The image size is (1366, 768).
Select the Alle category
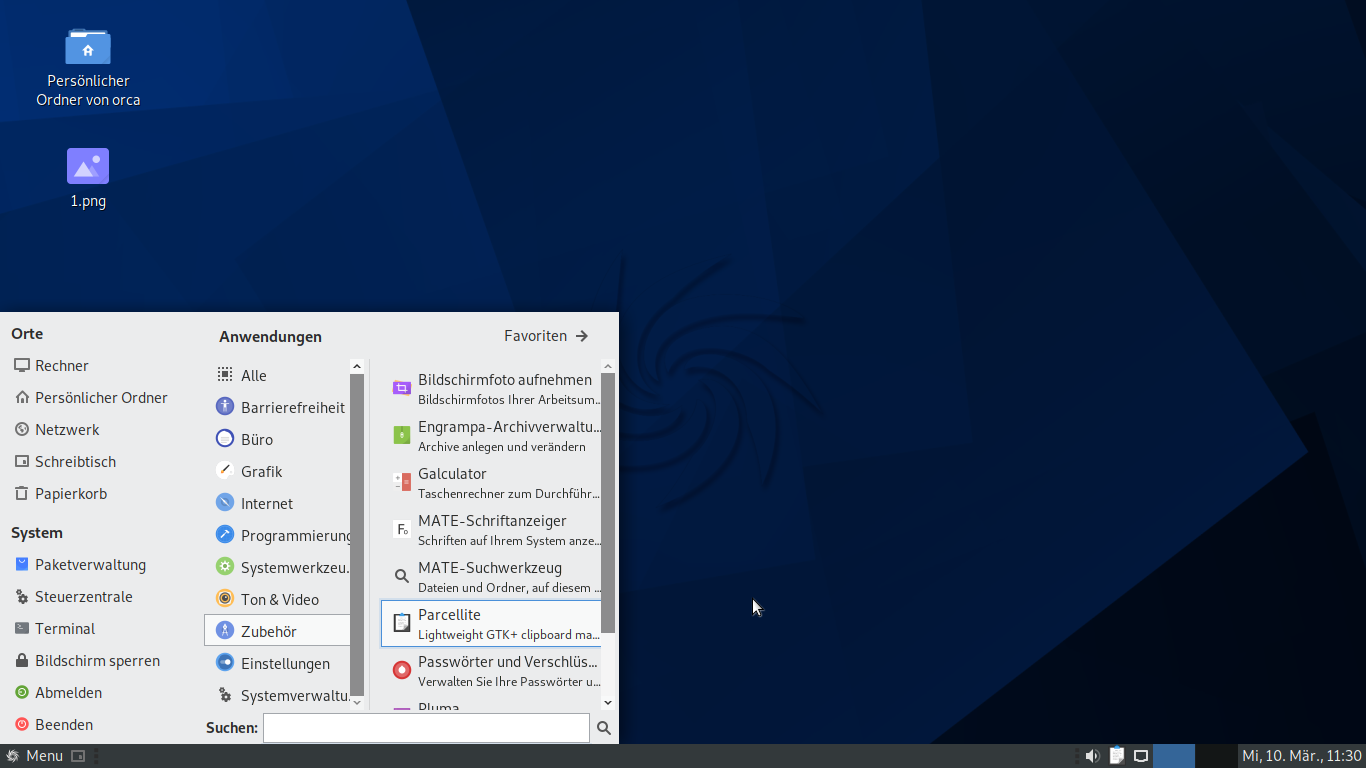tap(277, 376)
